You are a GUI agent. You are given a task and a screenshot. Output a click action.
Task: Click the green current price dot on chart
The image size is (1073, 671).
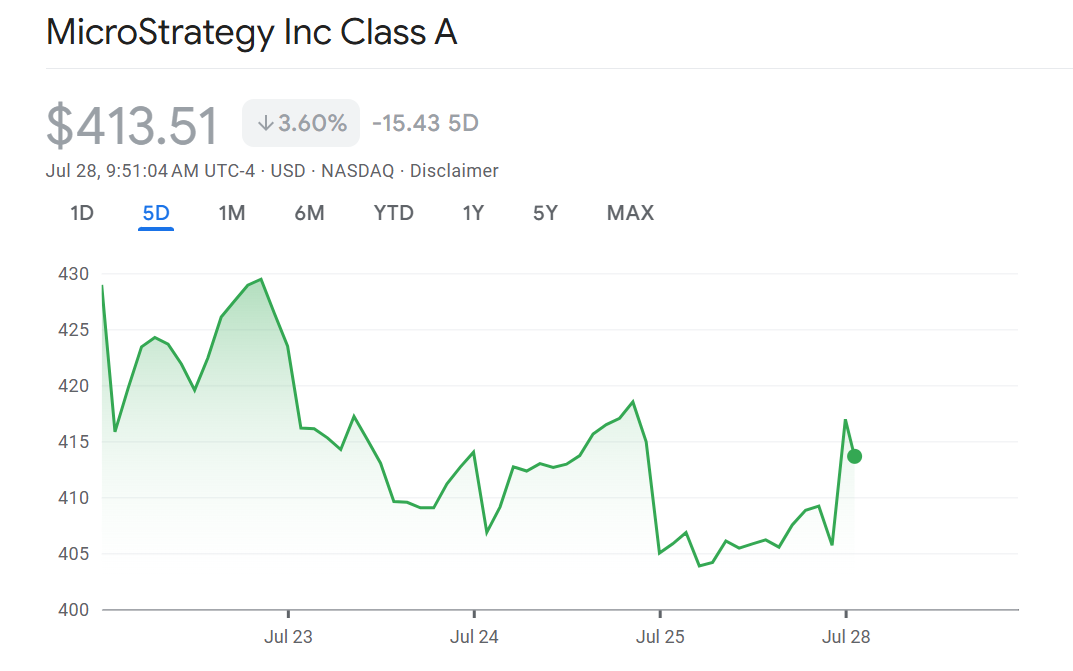coord(854,456)
